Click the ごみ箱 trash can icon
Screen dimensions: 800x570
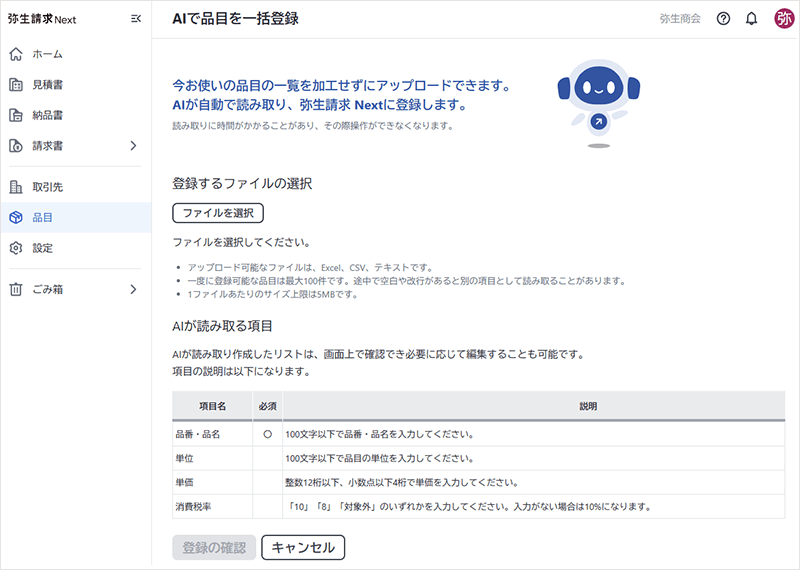coord(16,289)
